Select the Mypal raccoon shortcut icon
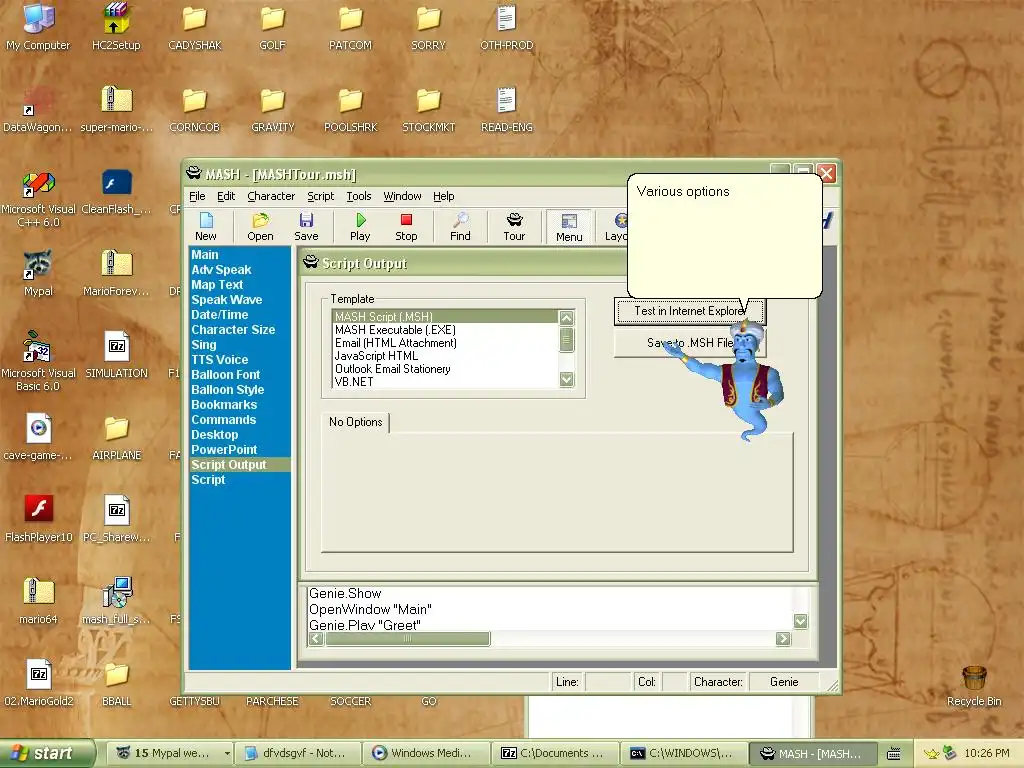 [38, 274]
